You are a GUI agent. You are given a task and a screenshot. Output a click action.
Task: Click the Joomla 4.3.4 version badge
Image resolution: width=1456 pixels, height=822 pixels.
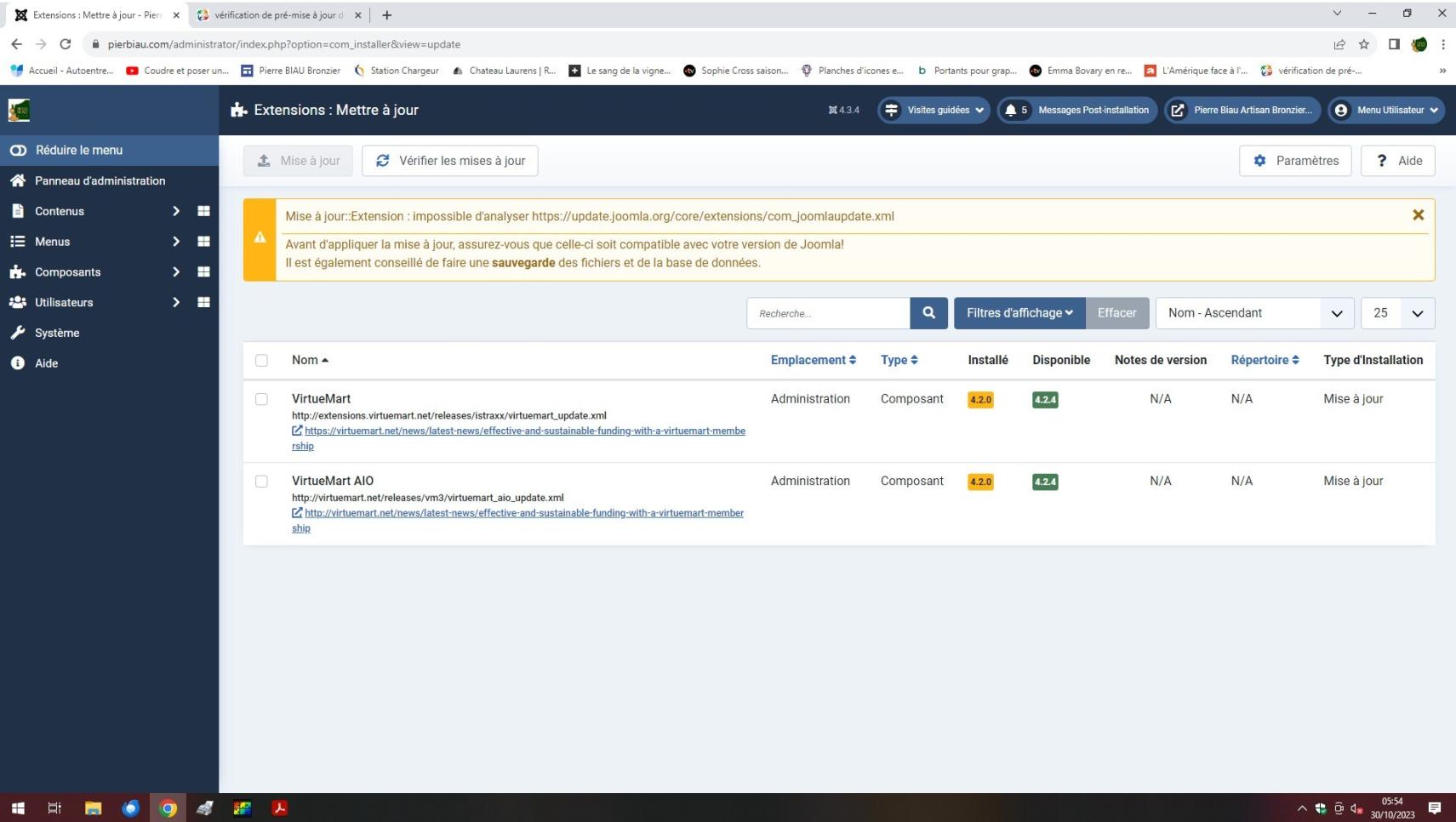click(x=844, y=110)
